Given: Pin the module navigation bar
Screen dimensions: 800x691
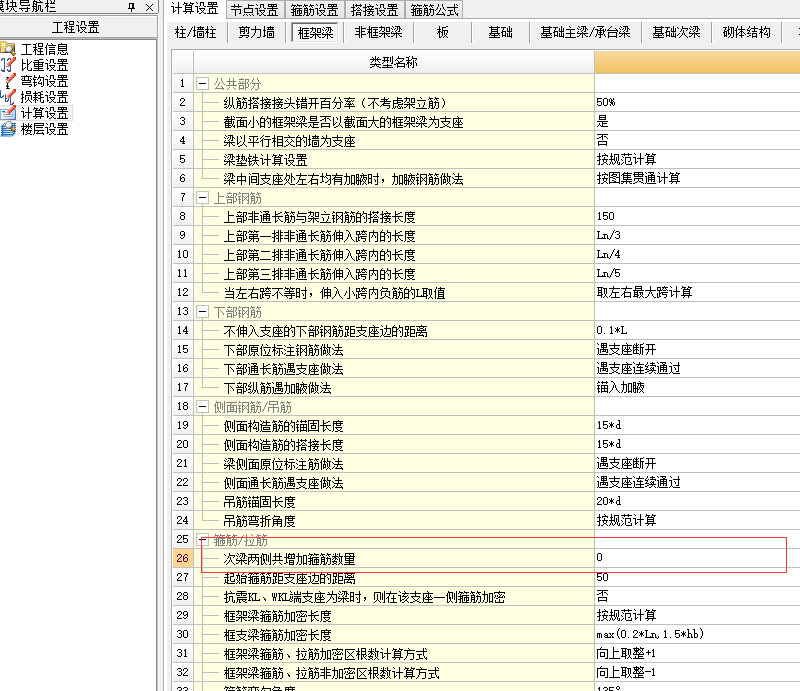Looking at the screenshot, I should click(x=132, y=7).
